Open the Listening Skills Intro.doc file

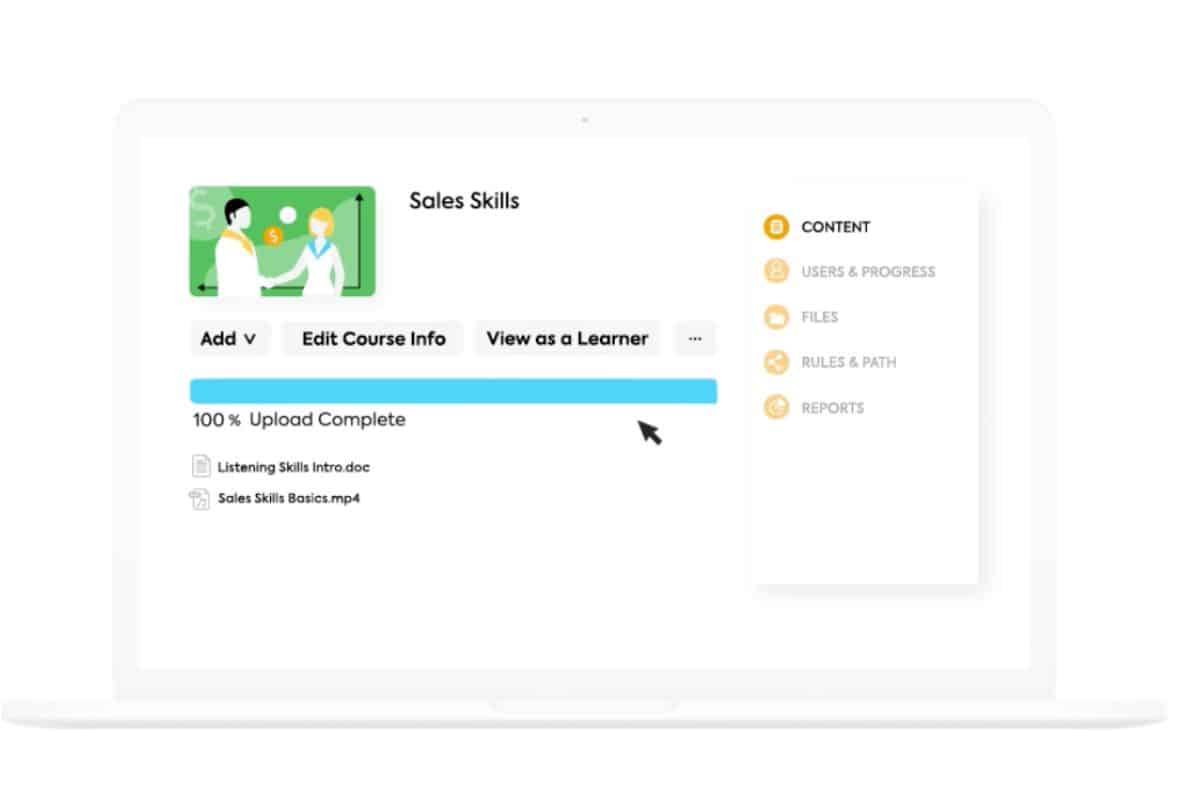294,467
